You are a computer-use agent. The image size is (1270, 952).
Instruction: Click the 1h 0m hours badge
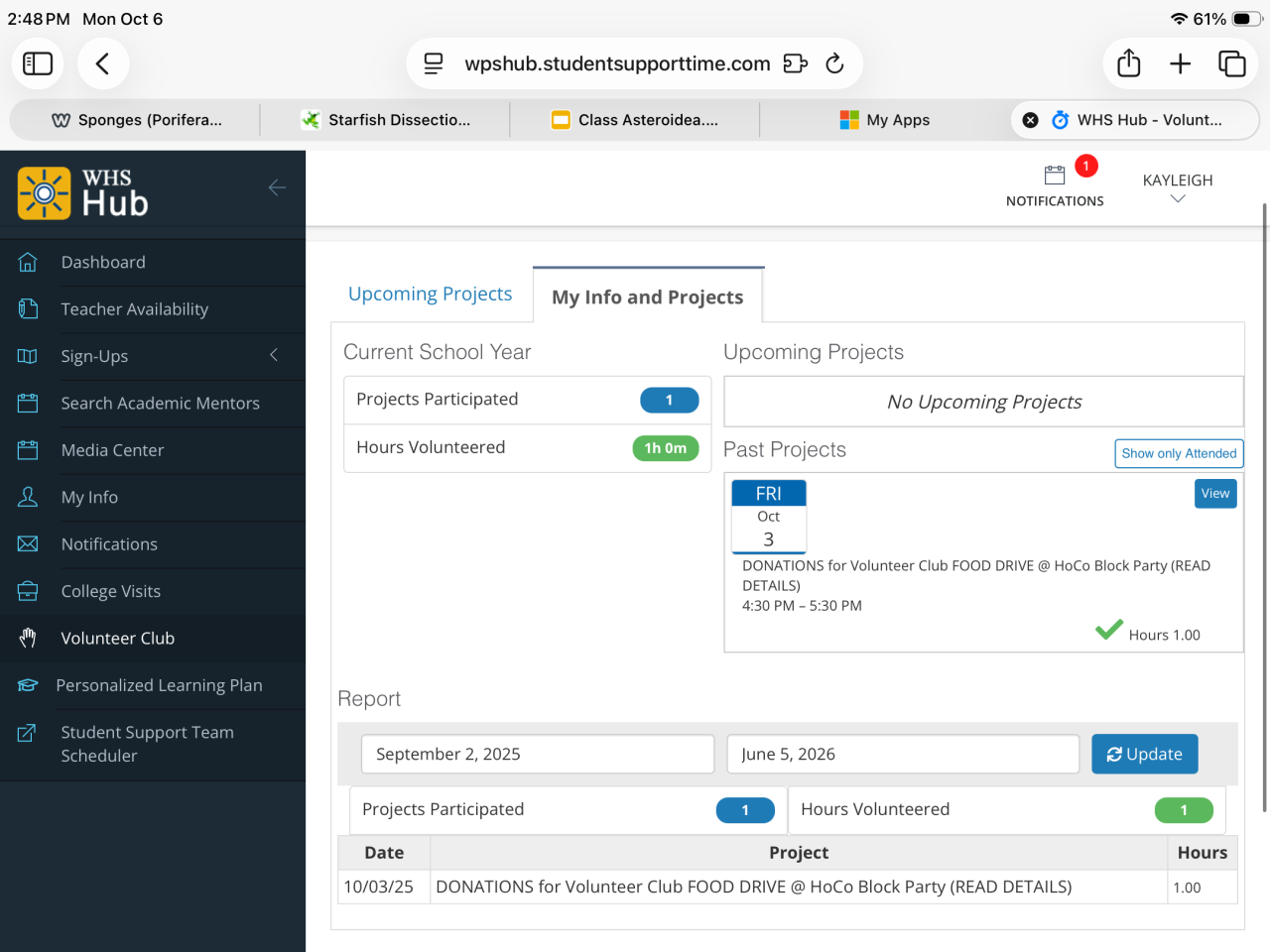click(666, 448)
